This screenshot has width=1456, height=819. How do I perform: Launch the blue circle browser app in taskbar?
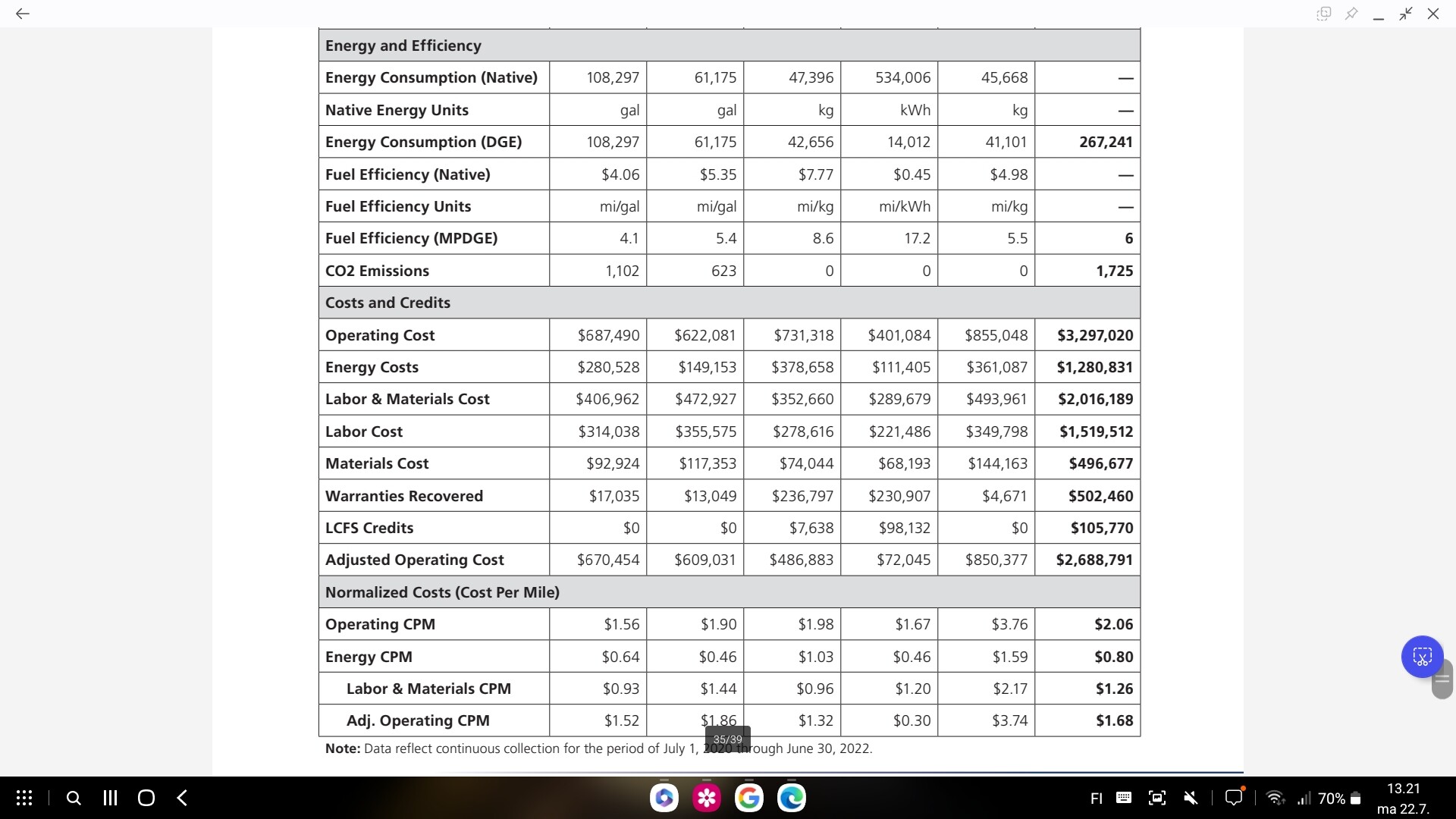pos(664,798)
